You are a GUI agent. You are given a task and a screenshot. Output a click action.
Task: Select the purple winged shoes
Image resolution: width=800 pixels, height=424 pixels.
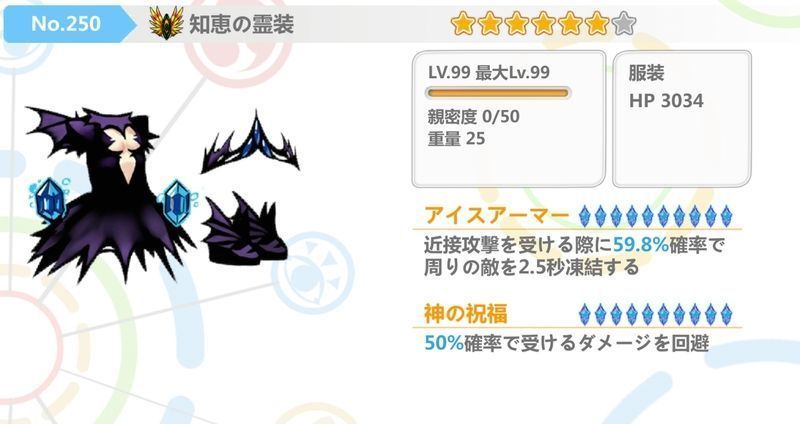[x=246, y=229]
